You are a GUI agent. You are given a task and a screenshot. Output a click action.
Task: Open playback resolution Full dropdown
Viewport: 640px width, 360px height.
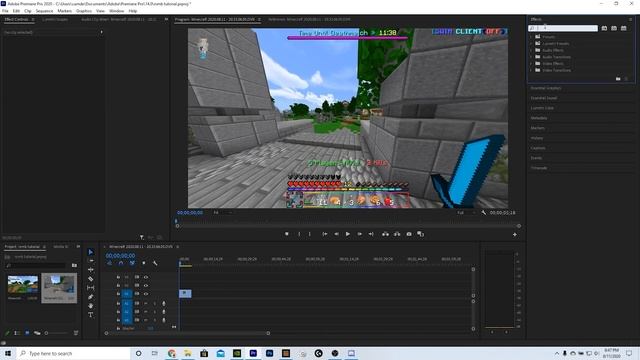coord(466,213)
